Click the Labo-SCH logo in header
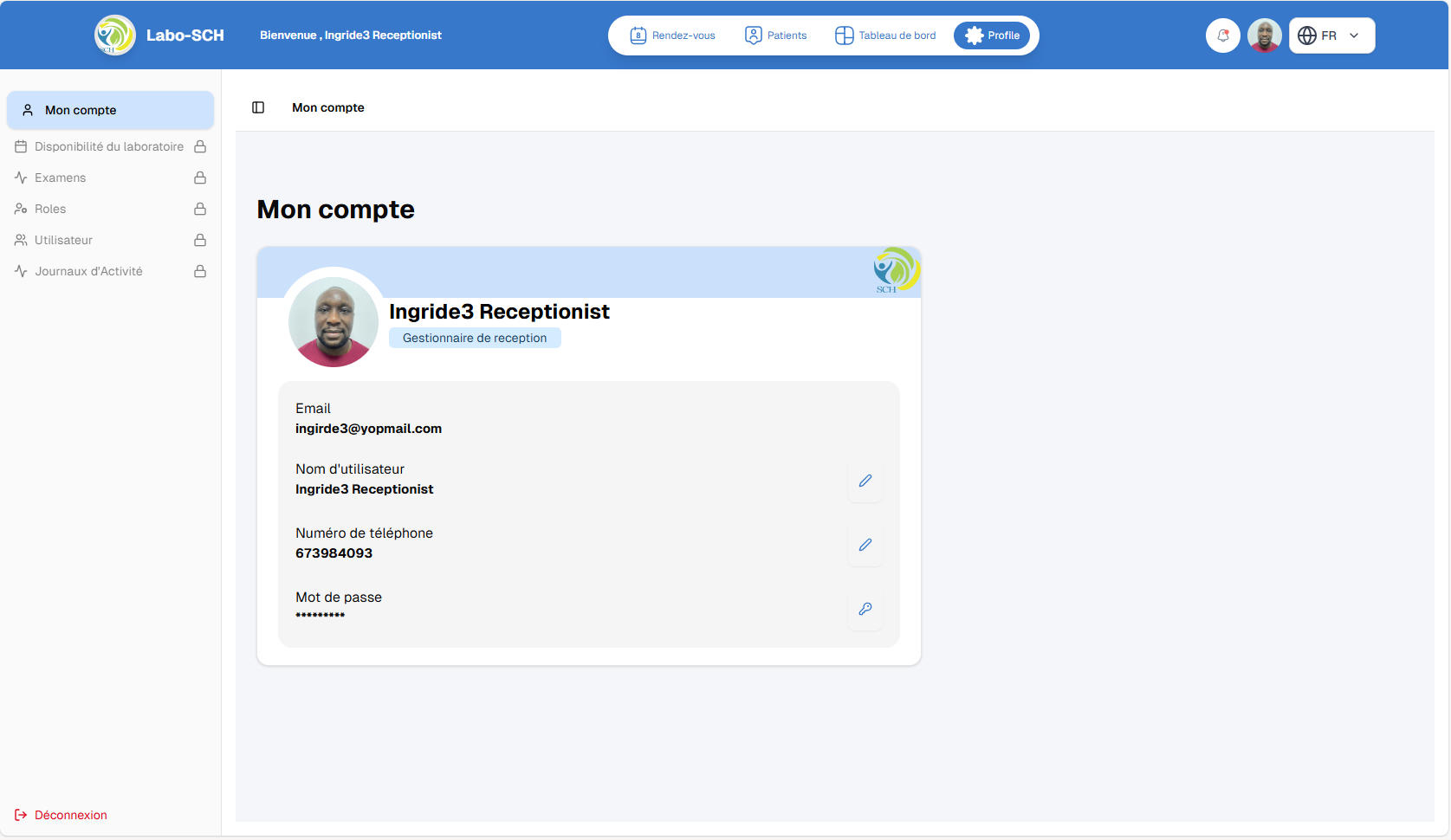This screenshot has height=840, width=1451. (115, 36)
